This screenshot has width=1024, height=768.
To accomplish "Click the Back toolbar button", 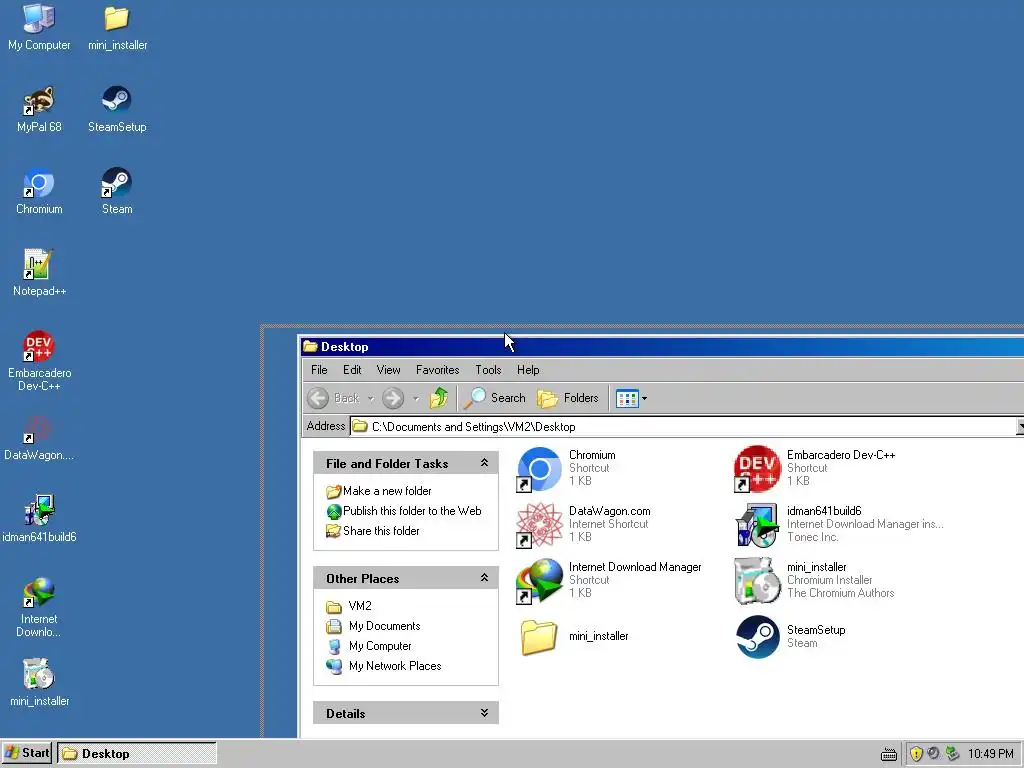I will point(334,398).
